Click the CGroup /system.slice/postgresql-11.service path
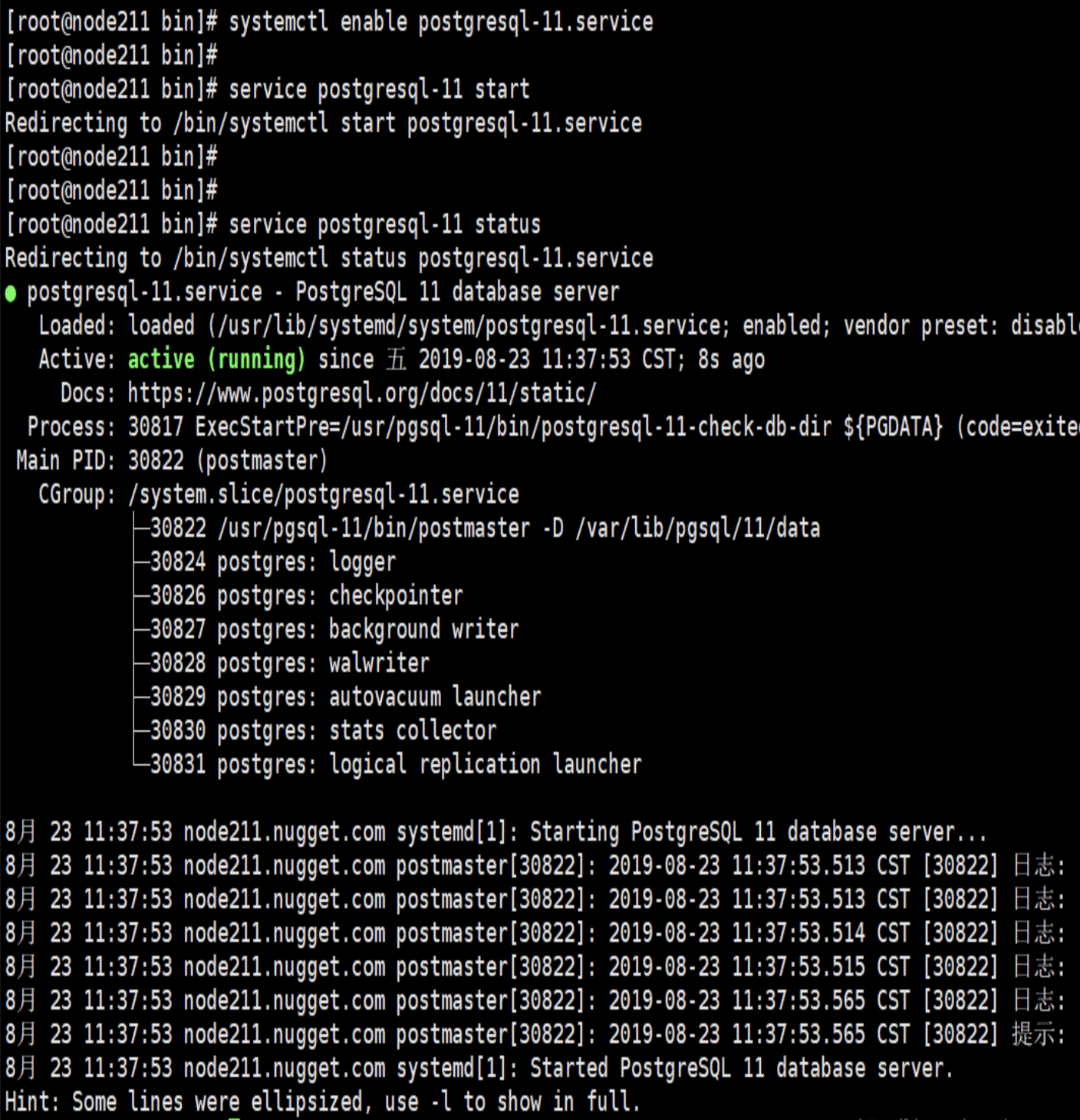Screen dimensions: 1080x1120 (x=324, y=495)
